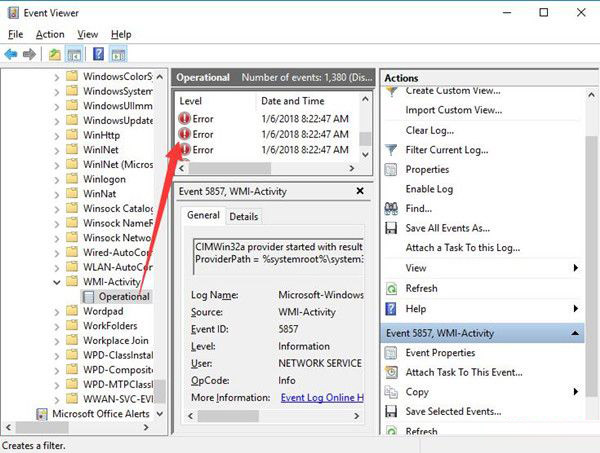Screen dimensions: 600x453
Task: Click the first Error row red icon
Action: pos(184,119)
